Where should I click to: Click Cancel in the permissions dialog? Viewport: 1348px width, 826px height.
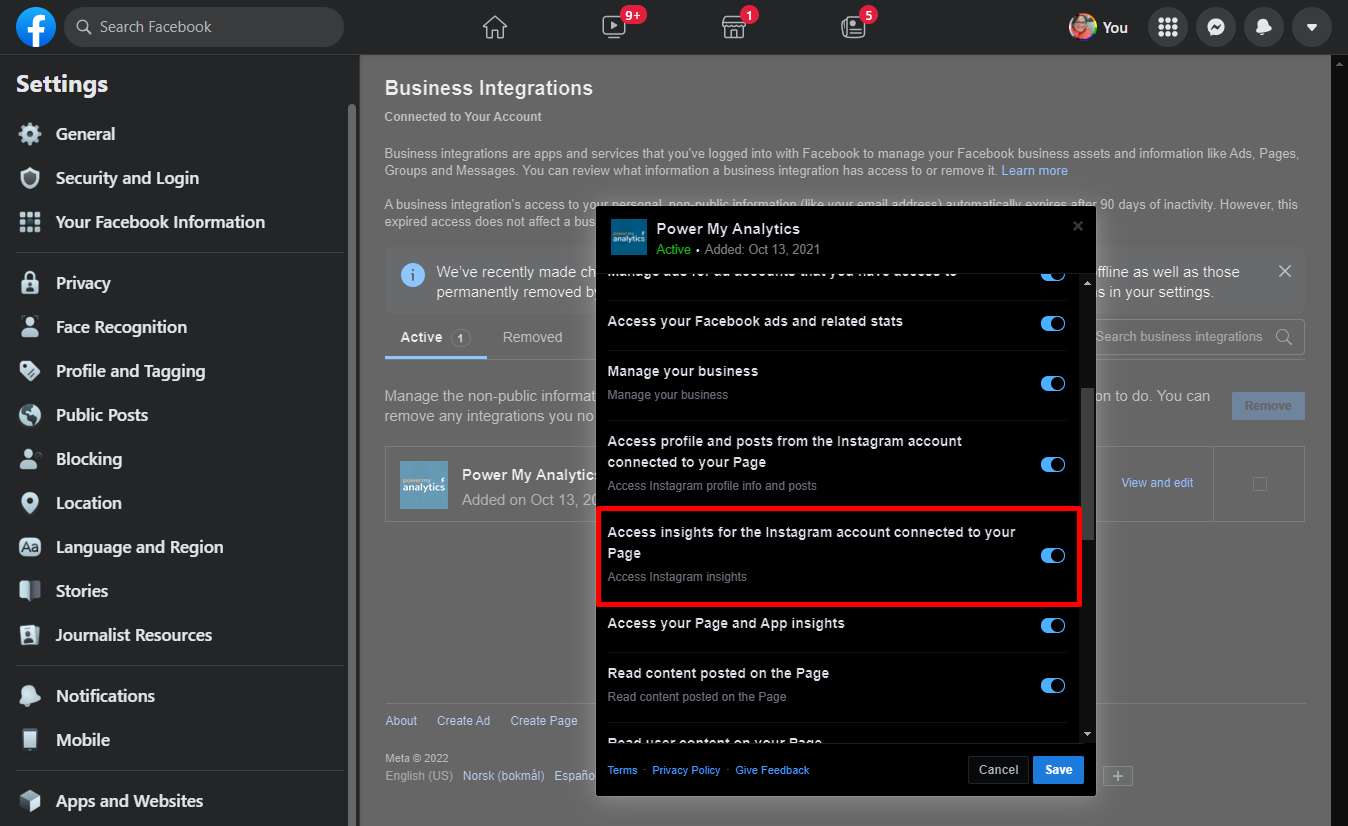tap(998, 770)
